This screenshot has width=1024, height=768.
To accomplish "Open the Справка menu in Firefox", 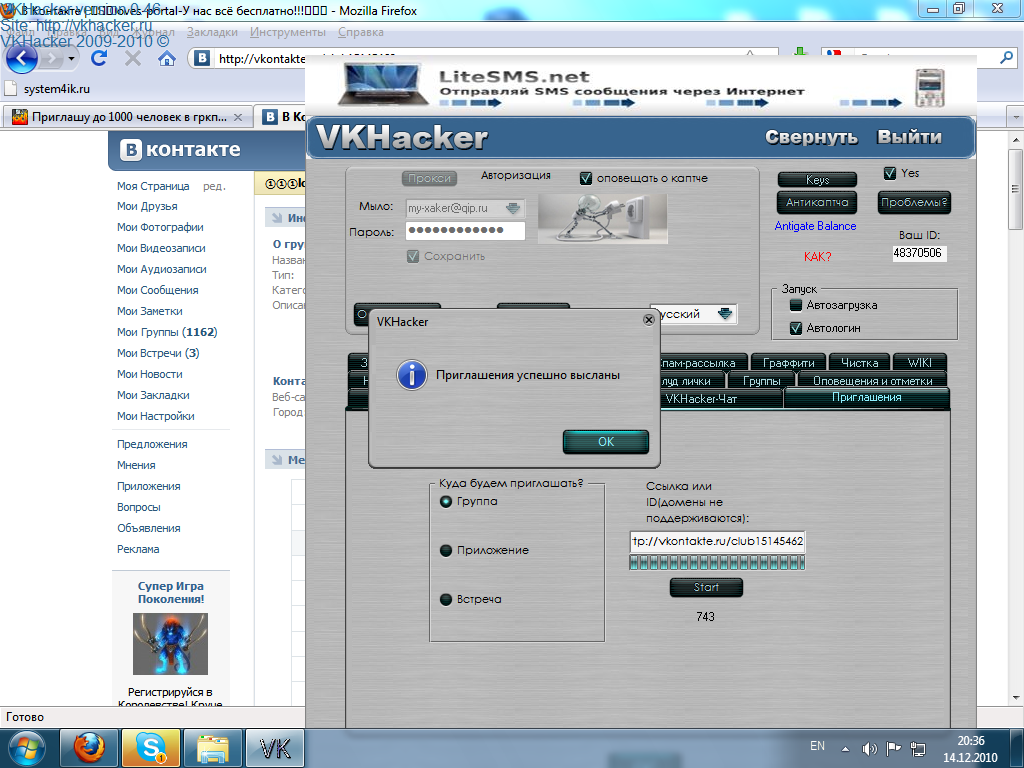I will click(x=360, y=32).
